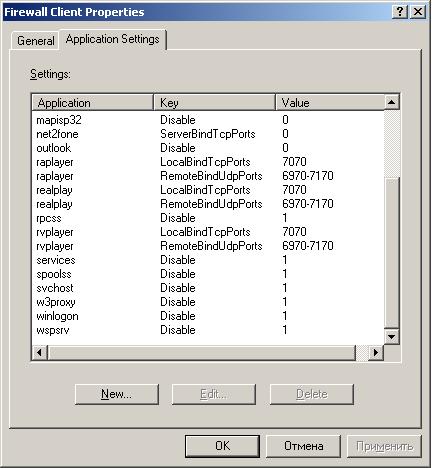The height and width of the screenshot is (468, 432).
Task: Click the title bar help question mark
Action: click(400, 12)
